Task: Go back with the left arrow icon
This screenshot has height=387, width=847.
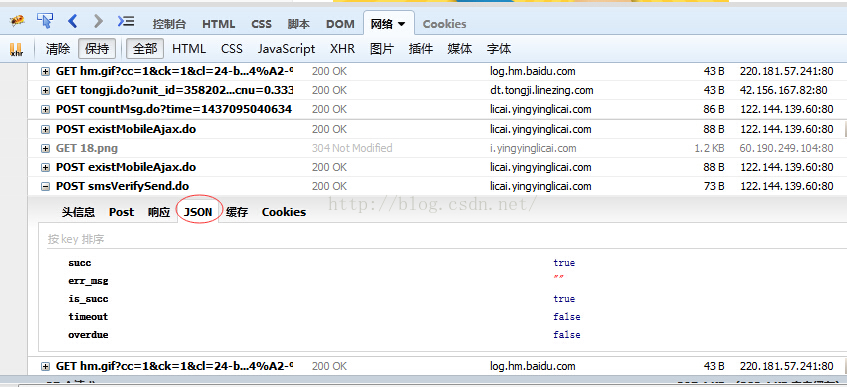Action: (73, 21)
